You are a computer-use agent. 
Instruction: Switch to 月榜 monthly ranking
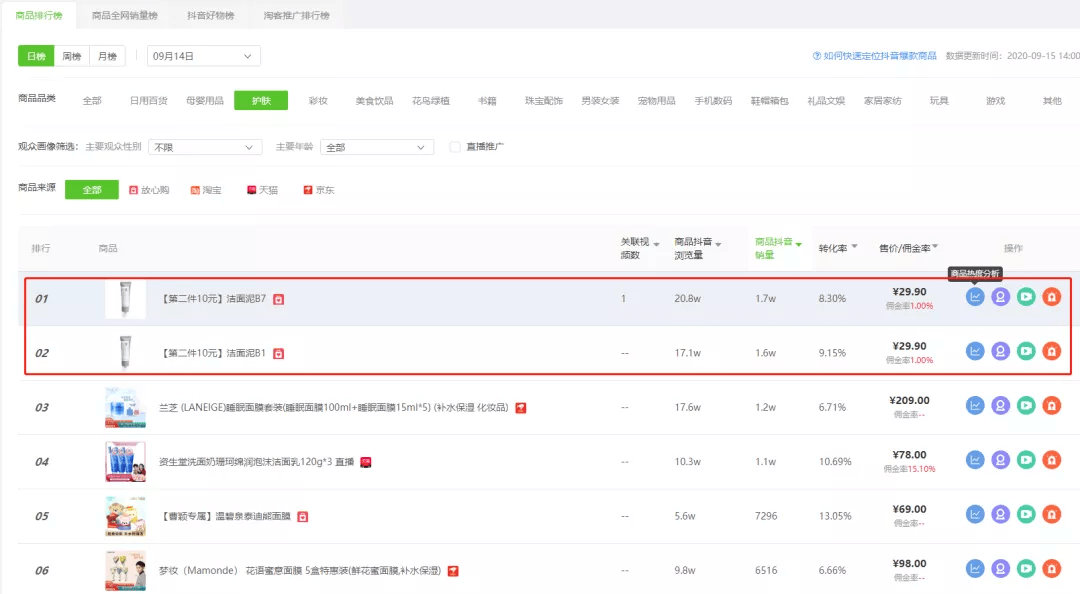click(107, 57)
